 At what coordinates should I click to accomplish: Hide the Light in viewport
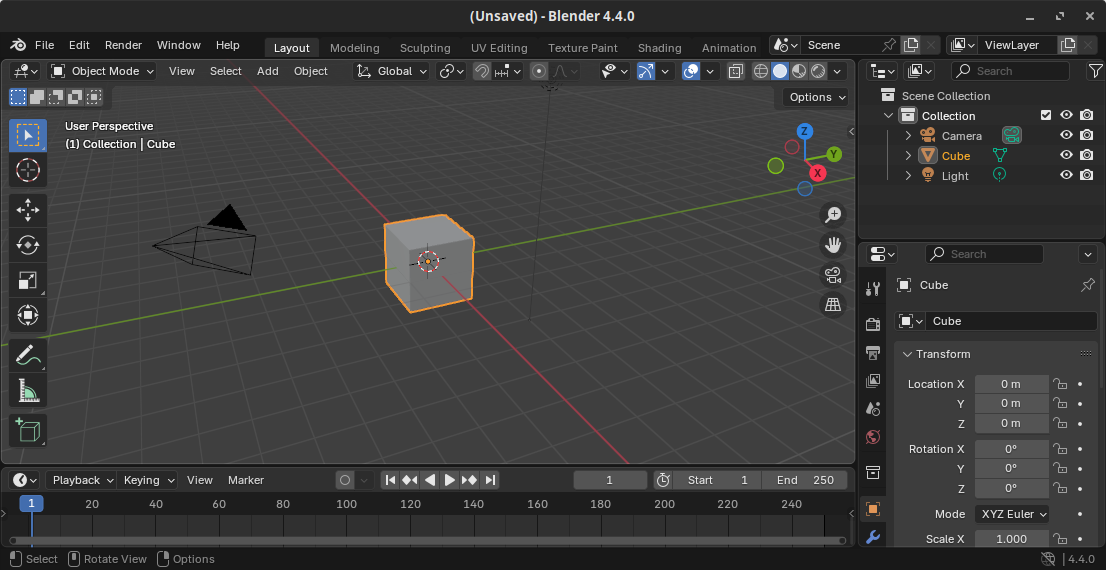pyautogui.click(x=1066, y=175)
